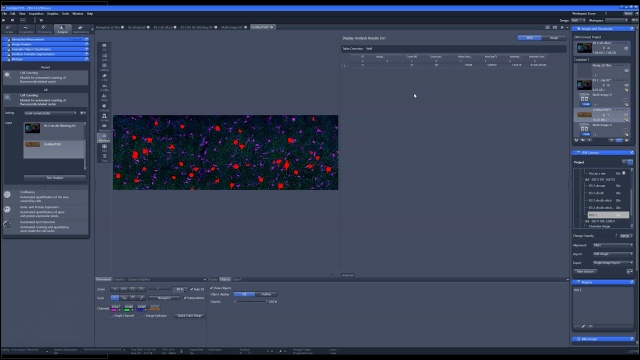Screen dimensions: 640x360
Task: Toggle the magenta channel button
Action: pos(116,308)
